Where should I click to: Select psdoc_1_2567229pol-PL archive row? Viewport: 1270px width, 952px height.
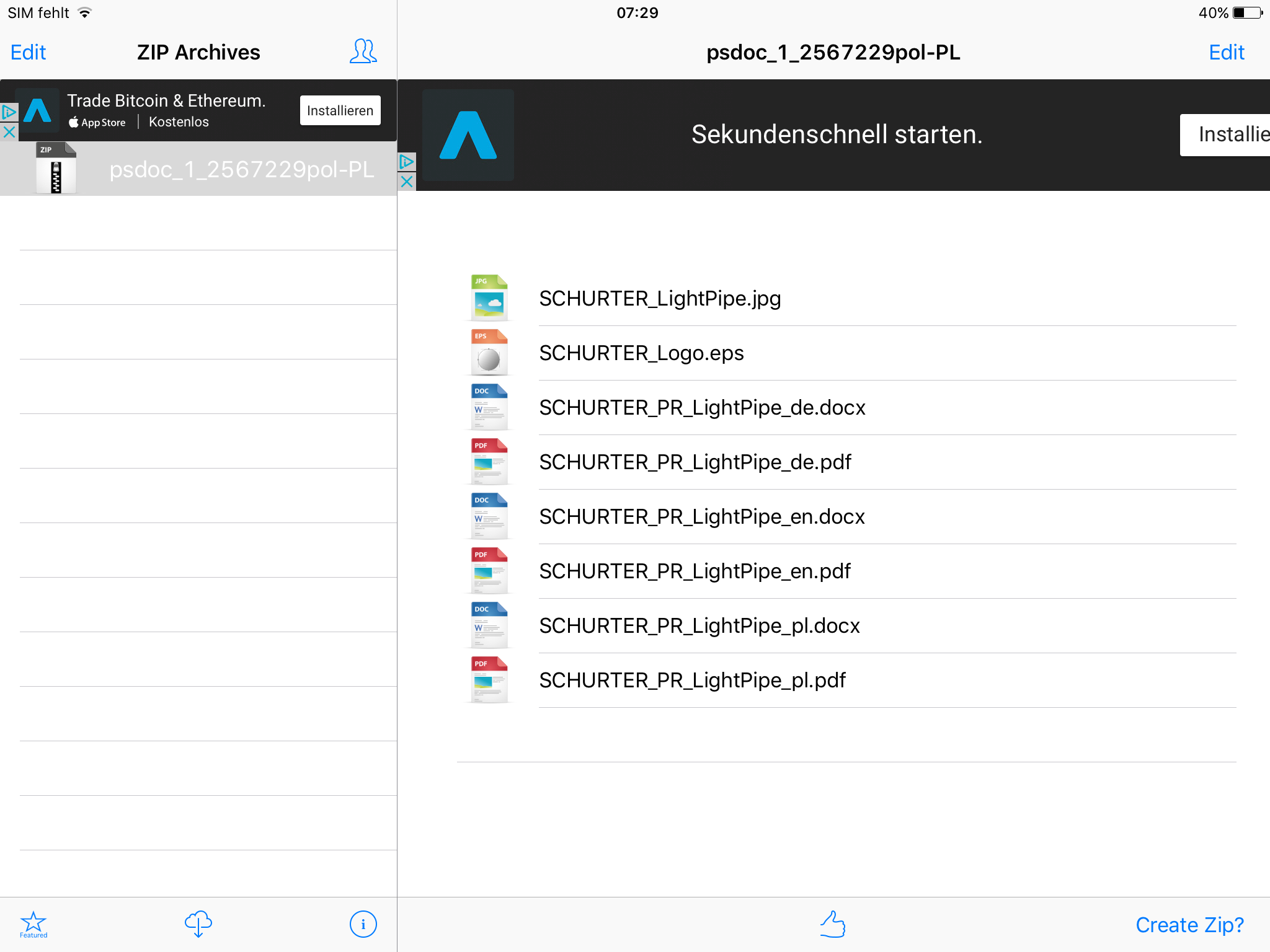[x=198, y=169]
